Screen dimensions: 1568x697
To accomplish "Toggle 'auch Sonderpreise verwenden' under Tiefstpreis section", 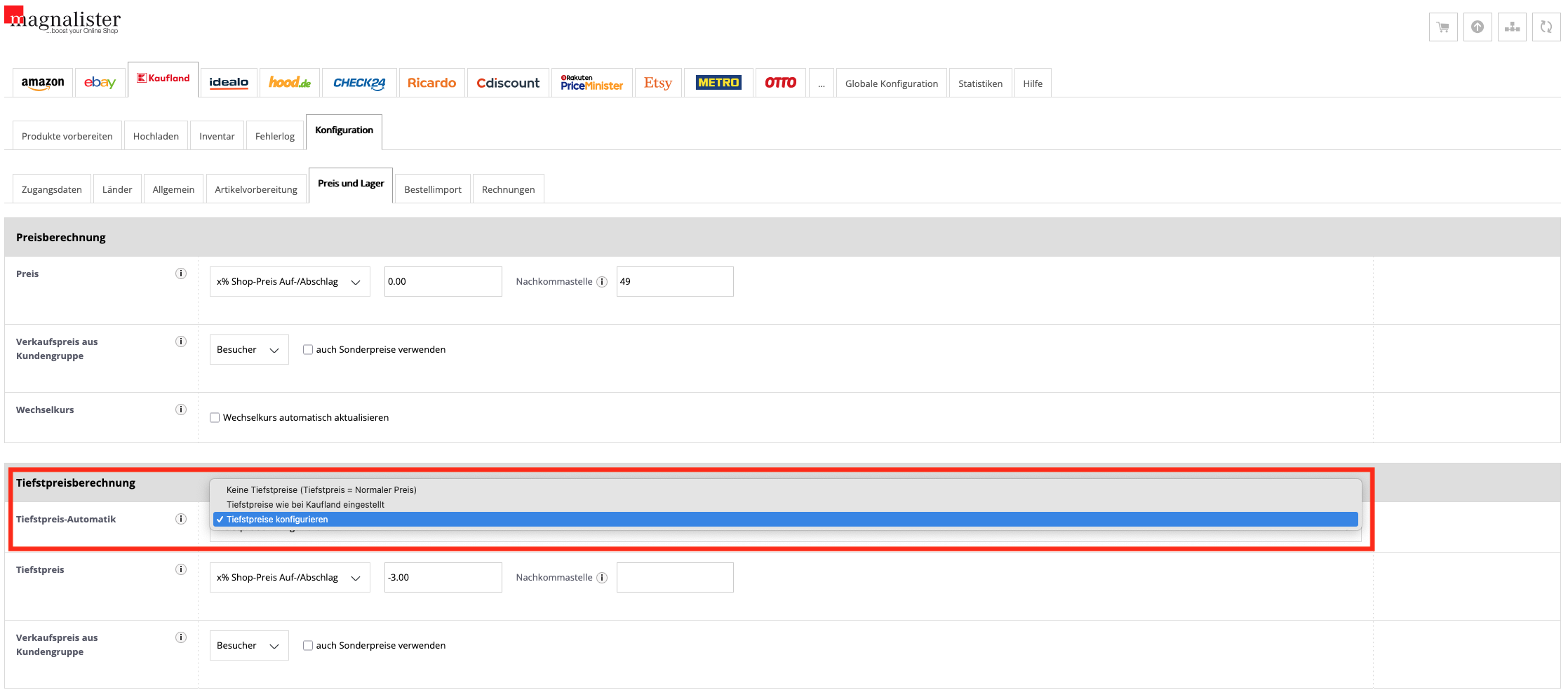I will [x=308, y=646].
